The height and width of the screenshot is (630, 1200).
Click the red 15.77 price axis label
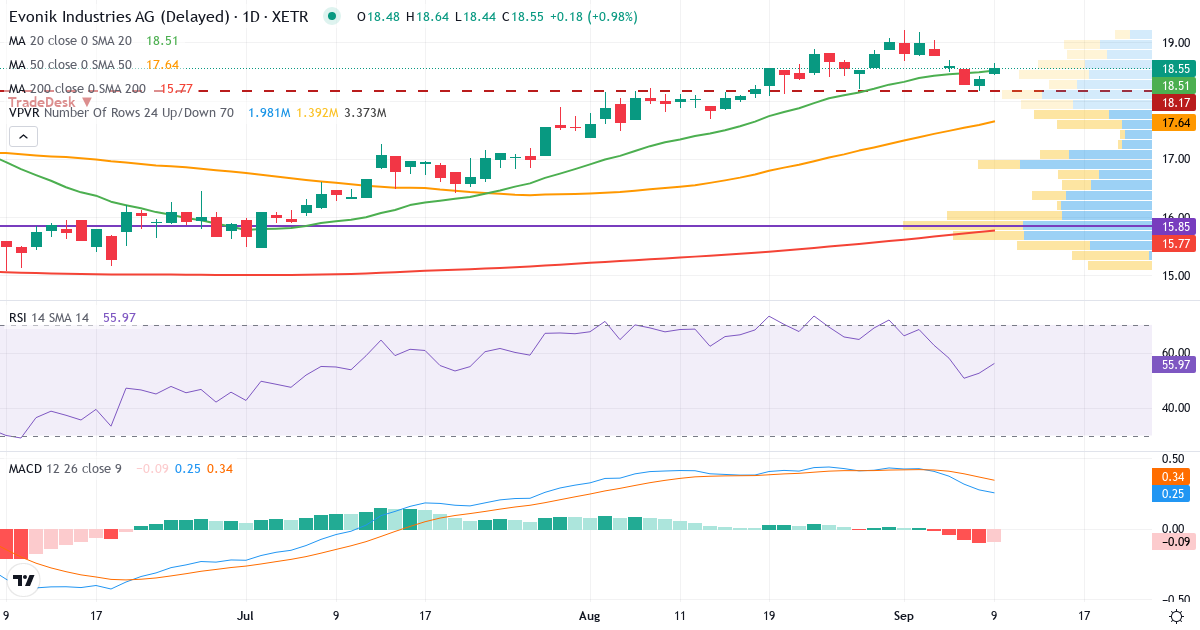(x=1175, y=244)
